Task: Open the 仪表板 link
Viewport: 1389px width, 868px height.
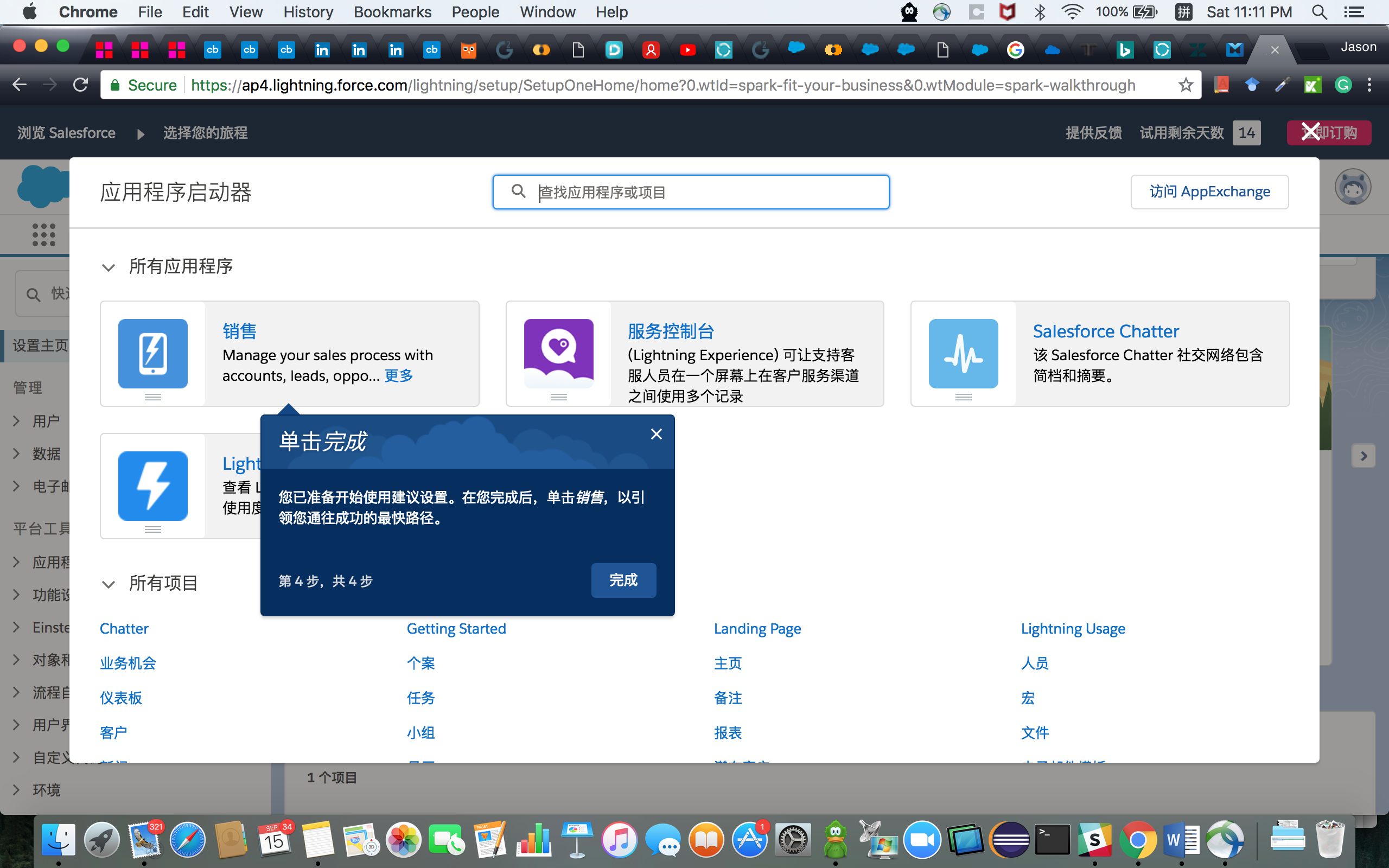Action: [120, 698]
